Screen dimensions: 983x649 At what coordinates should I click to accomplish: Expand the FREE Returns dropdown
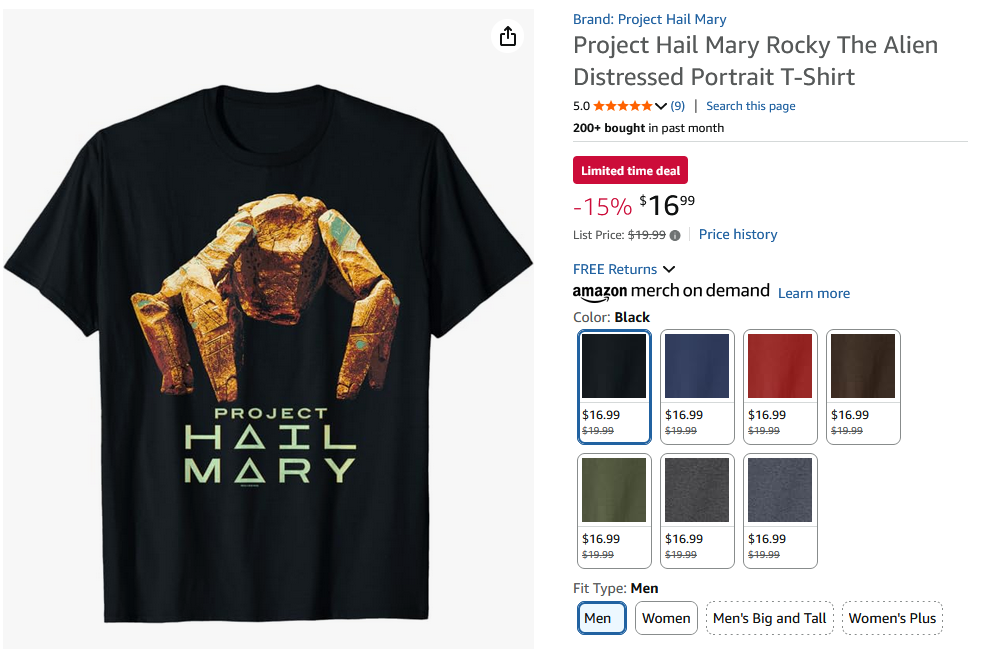tap(669, 269)
